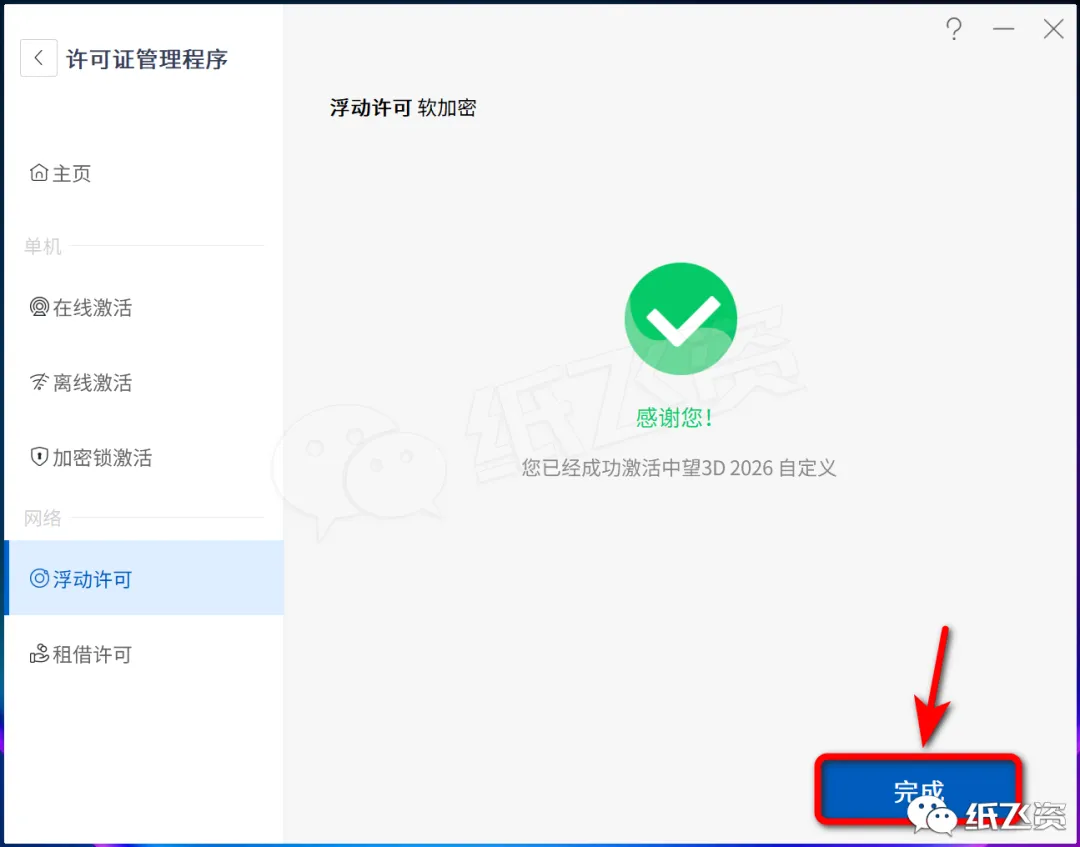1080x847 pixels.
Task: Click the house icon beside 主页
Action: point(39,172)
